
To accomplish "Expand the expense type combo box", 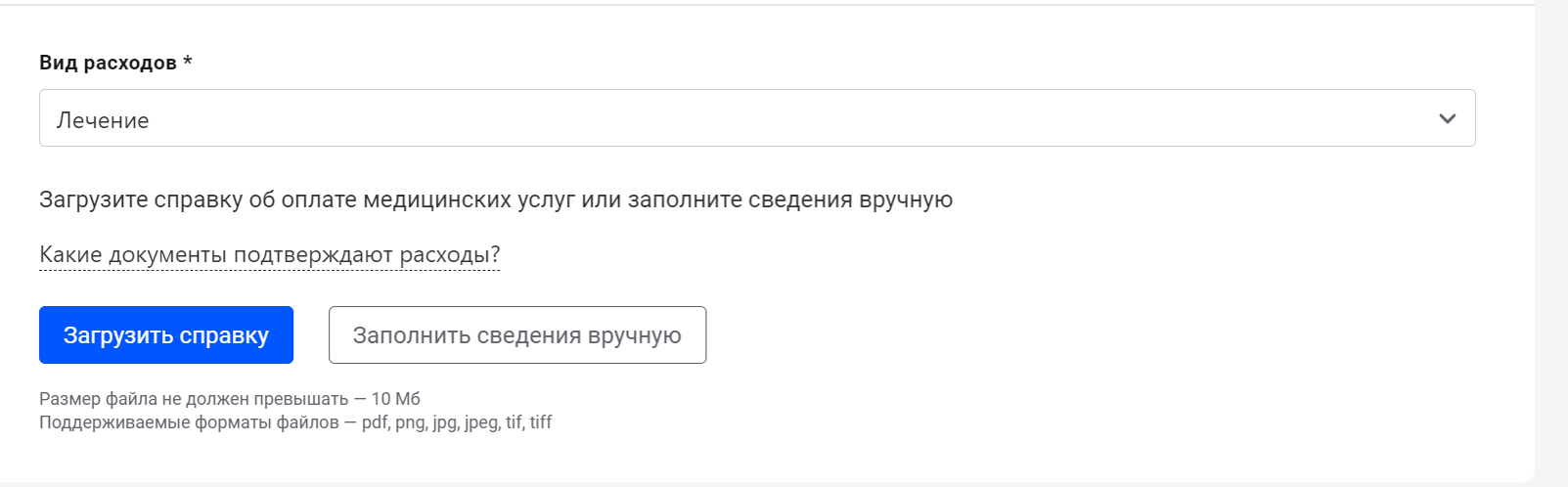I will tap(756, 118).
